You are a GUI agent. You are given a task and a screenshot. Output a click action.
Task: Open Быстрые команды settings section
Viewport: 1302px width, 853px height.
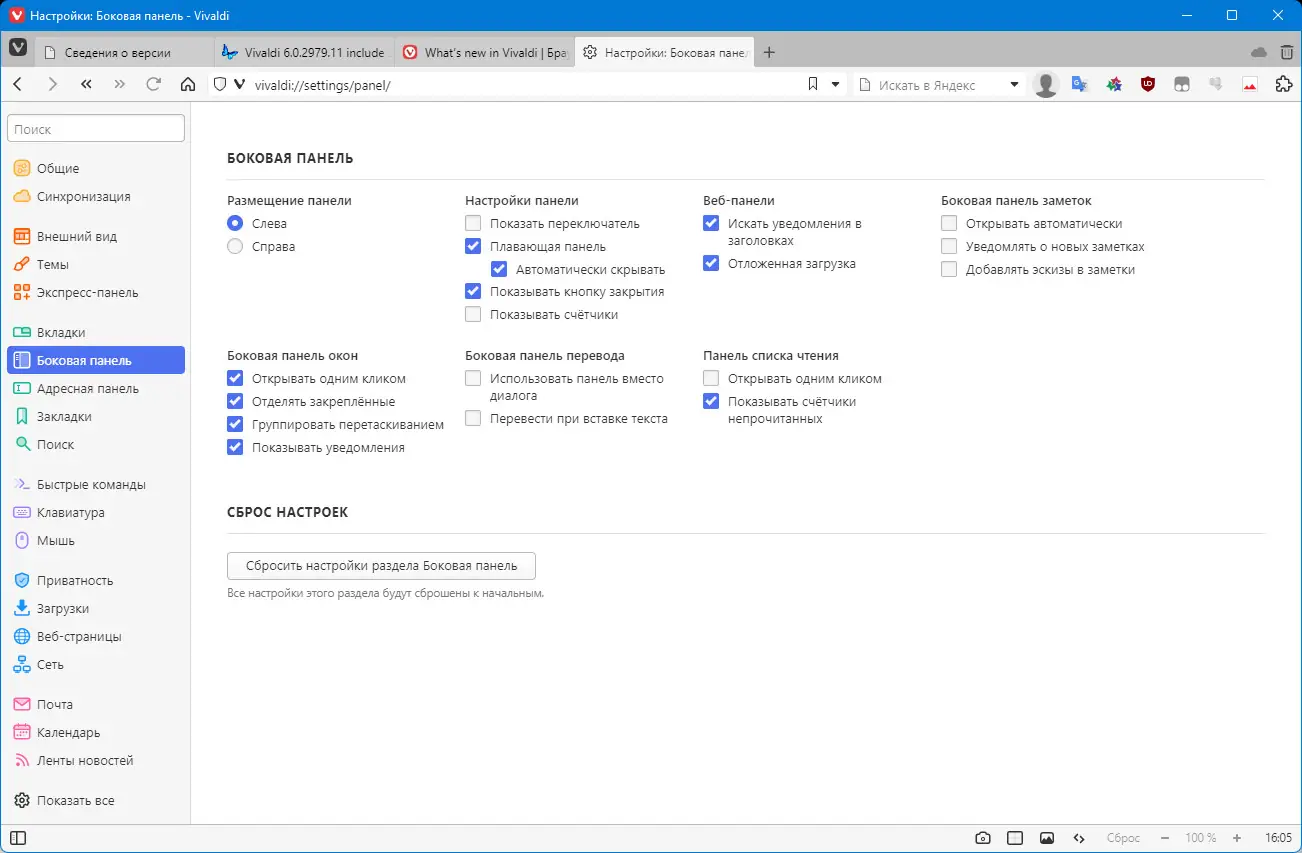[96, 485]
